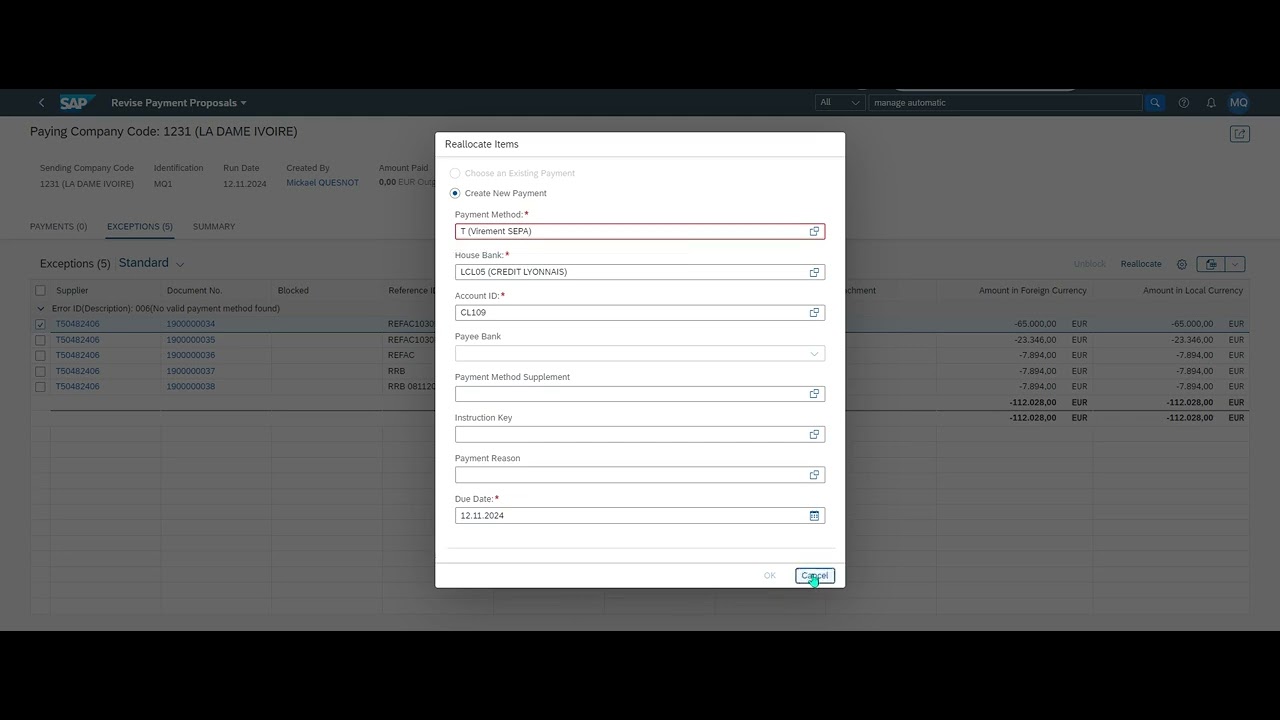Screen dimensions: 1280x720
Task: Click Cancel in Reallocate Items dialog
Action: 814,576
